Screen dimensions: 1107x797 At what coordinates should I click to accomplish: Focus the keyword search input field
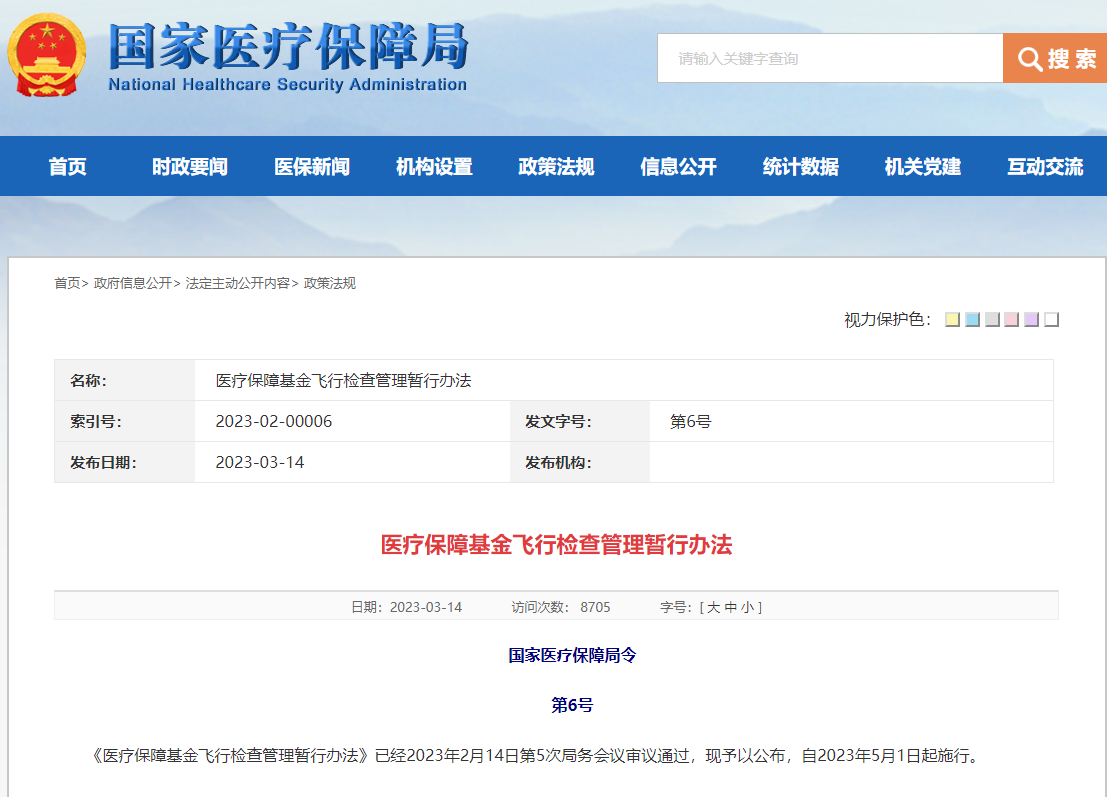point(830,58)
